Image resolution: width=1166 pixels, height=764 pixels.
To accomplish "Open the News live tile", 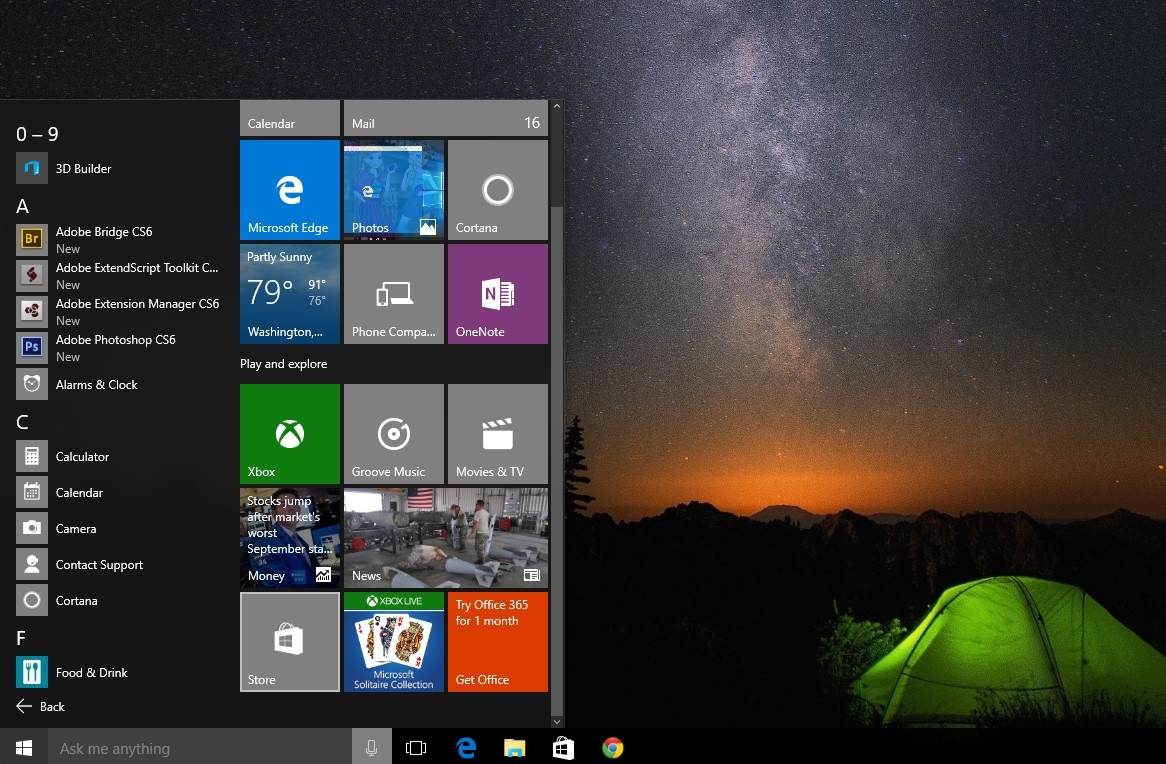I will [446, 538].
